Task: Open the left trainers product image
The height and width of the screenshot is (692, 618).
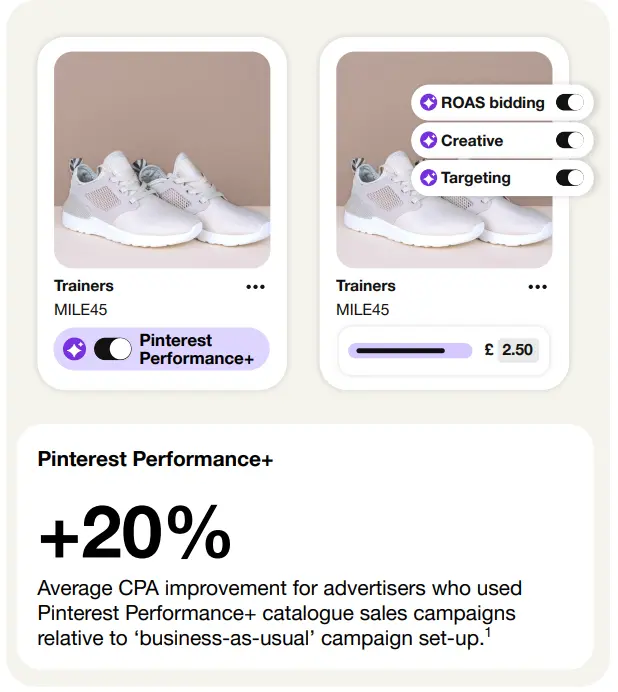Action: 162,160
